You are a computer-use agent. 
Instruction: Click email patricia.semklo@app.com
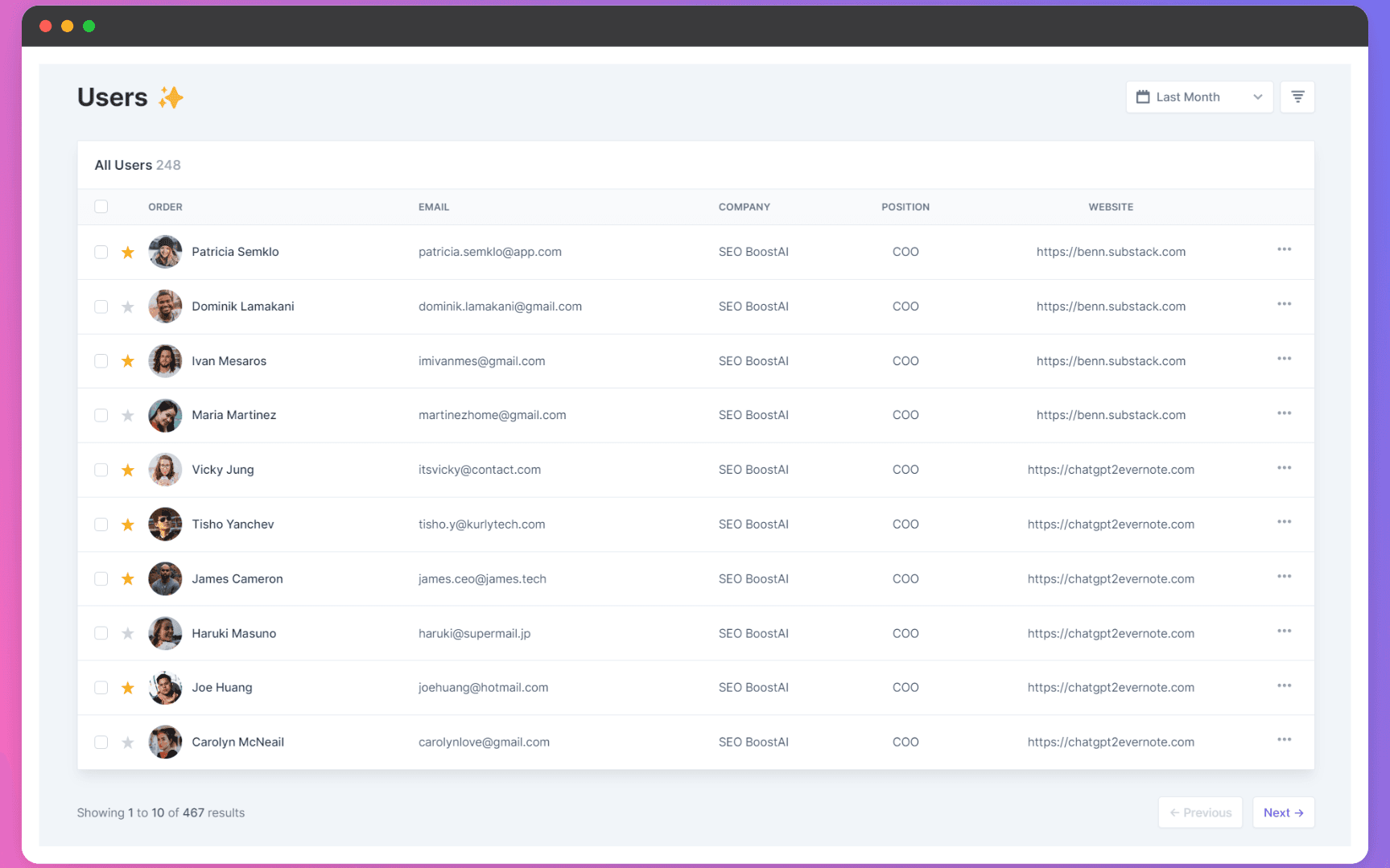490,252
